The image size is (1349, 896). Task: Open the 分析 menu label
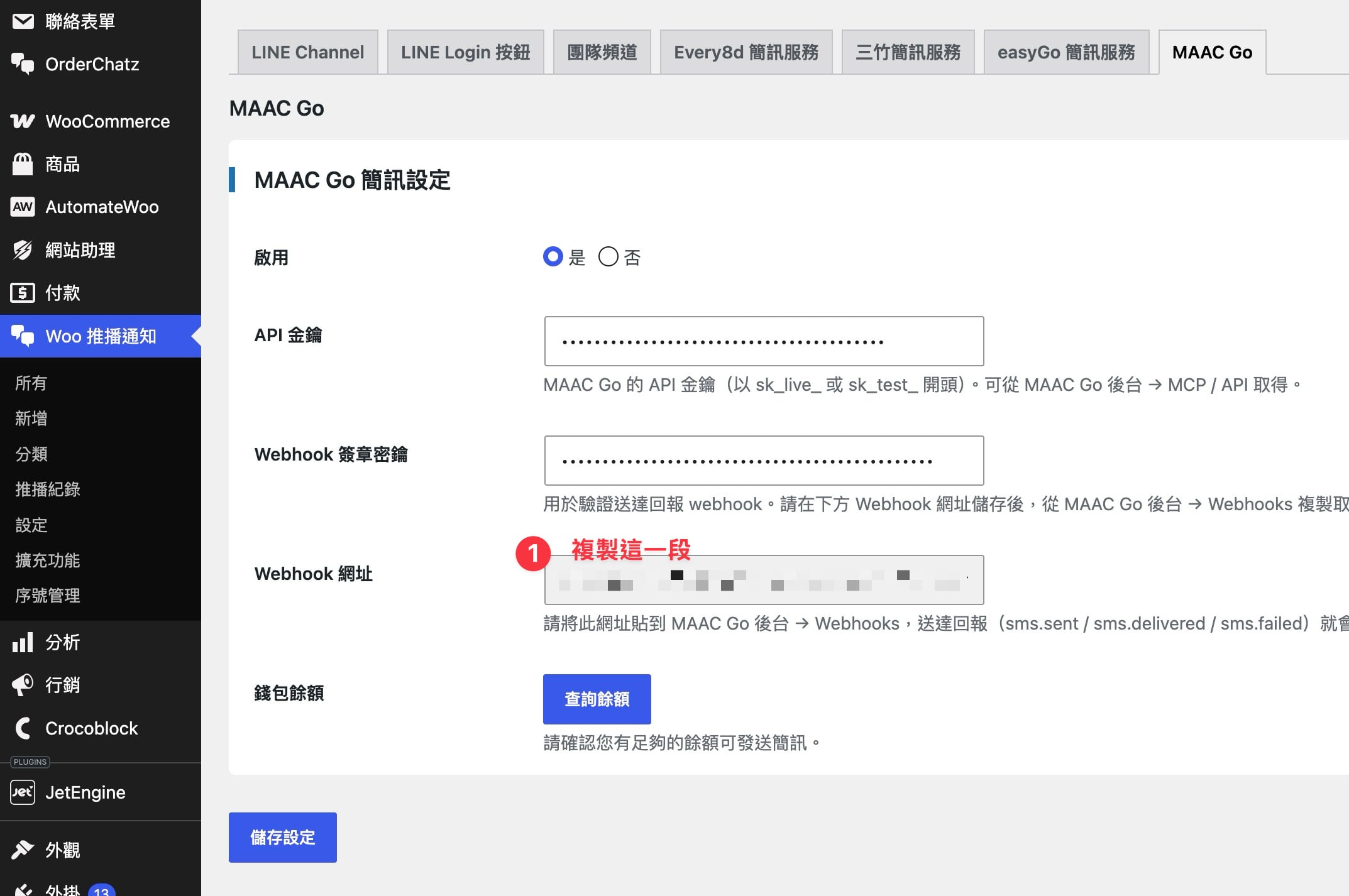click(x=63, y=642)
